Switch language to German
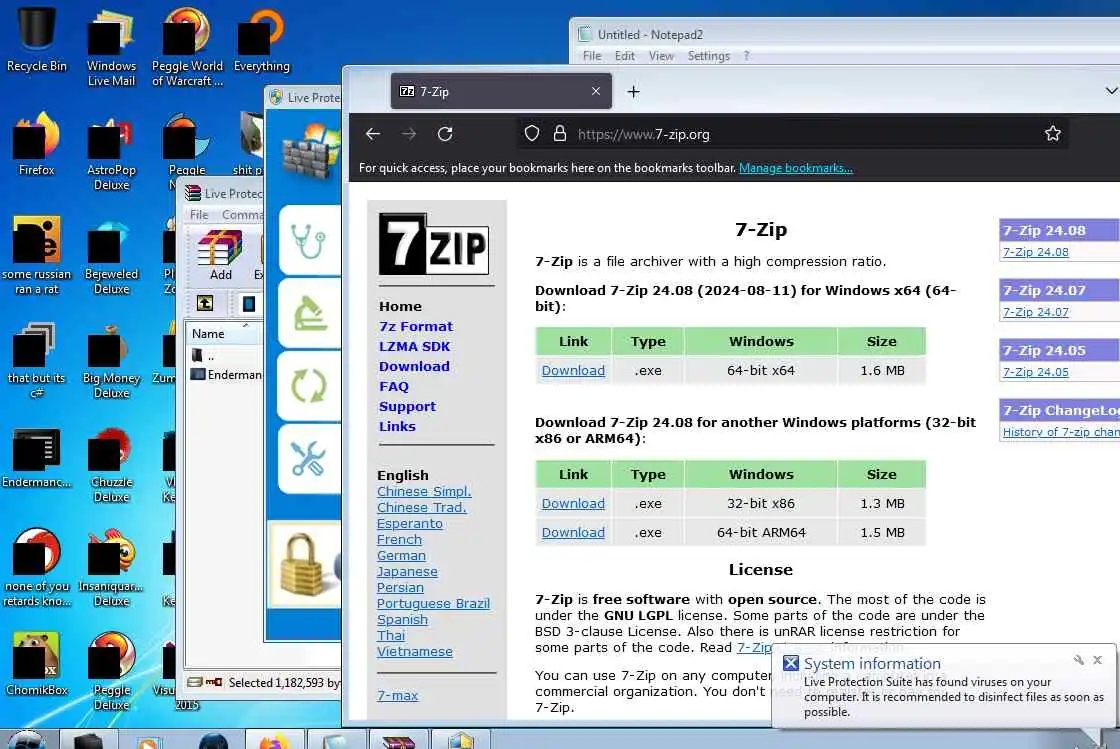Screen dimensions: 1120x749 401,556
